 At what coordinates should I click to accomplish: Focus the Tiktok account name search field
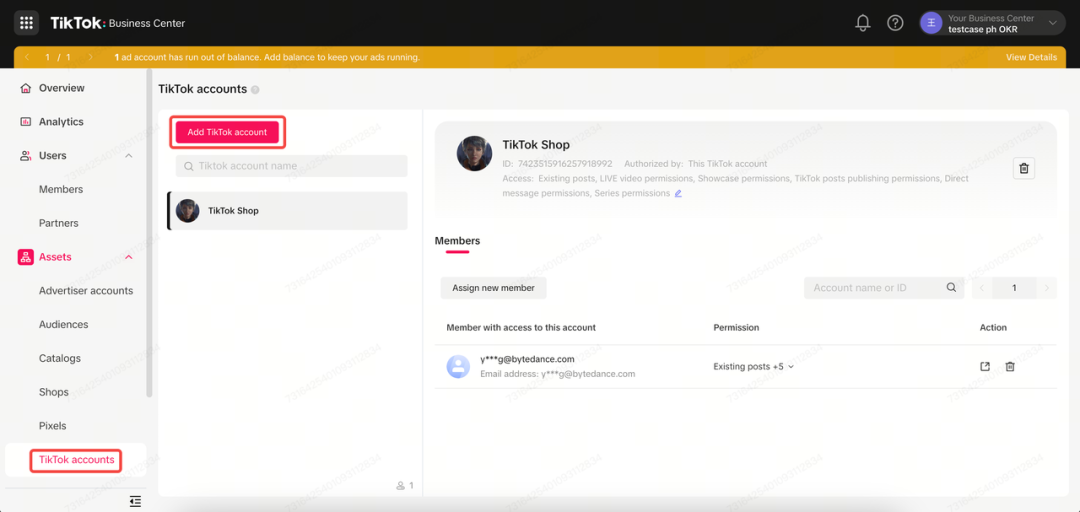tap(291, 166)
